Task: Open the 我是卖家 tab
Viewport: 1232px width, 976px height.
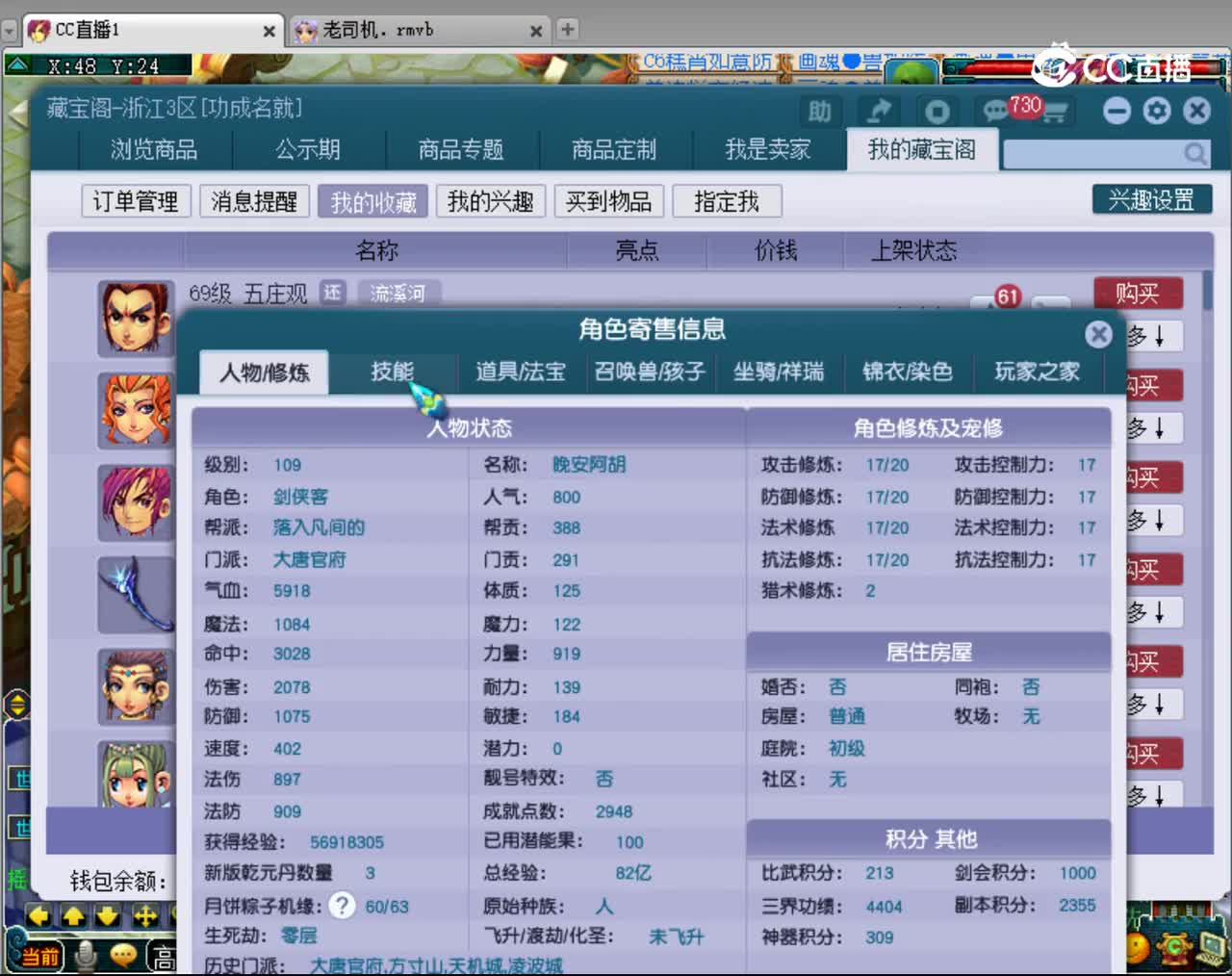Action: tap(768, 149)
